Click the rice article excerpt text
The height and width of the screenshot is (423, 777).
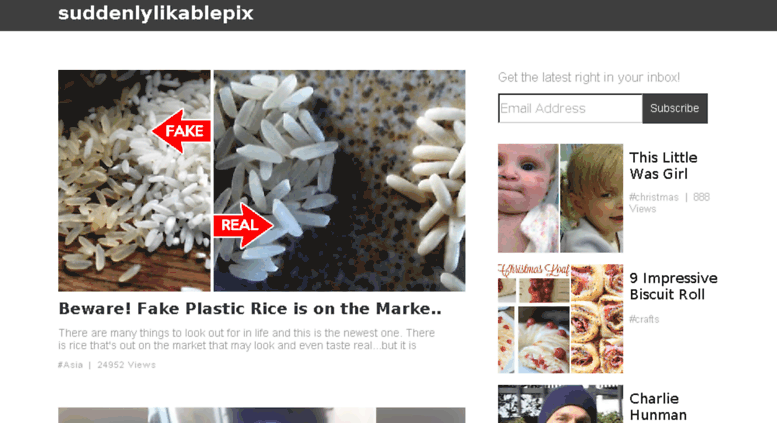point(247,339)
